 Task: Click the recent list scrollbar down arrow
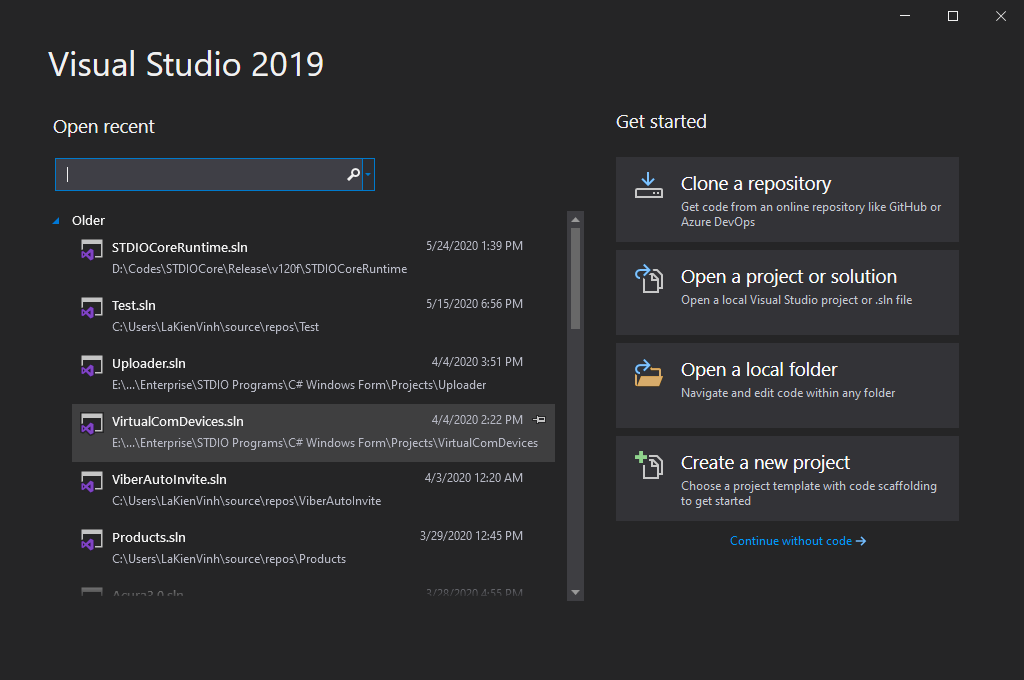coord(575,592)
